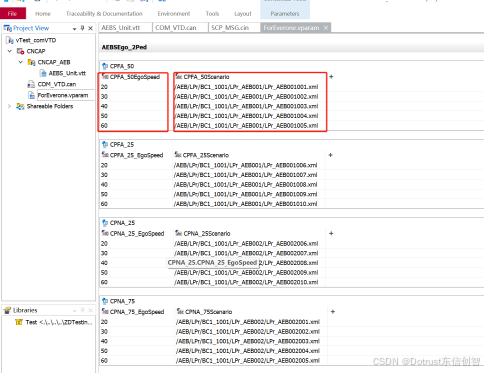The width and height of the screenshot is (484, 373).
Task: Select COM_VTD.can in project tree
Action: point(57,84)
